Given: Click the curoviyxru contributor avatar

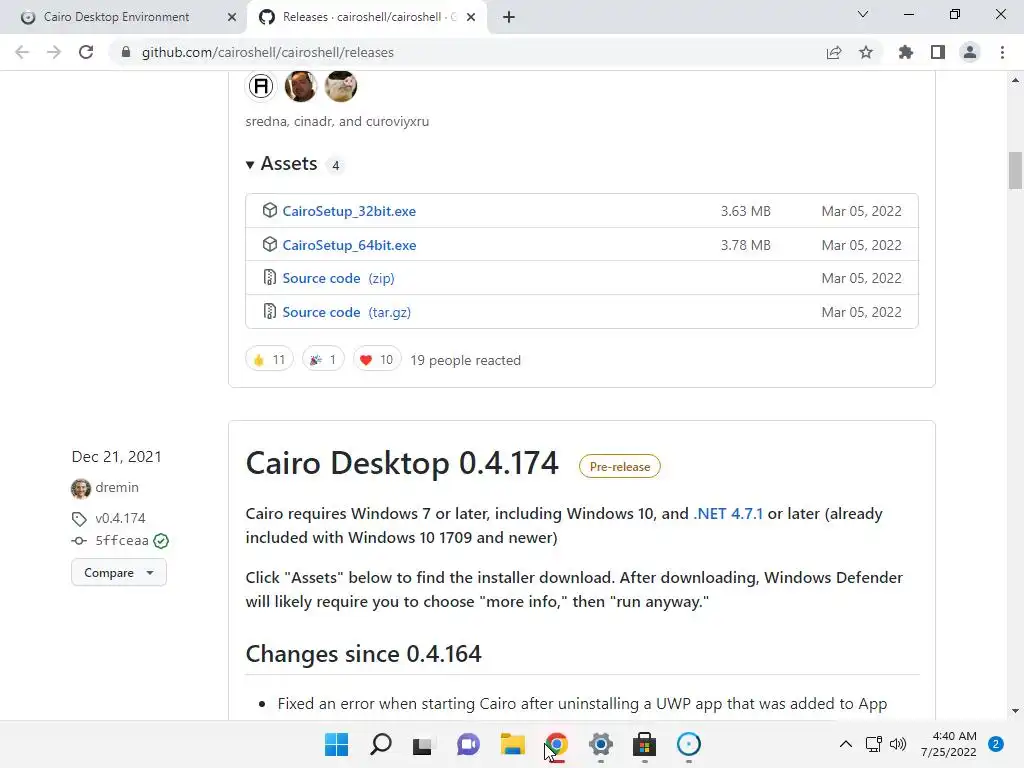Looking at the screenshot, I should pos(341,86).
